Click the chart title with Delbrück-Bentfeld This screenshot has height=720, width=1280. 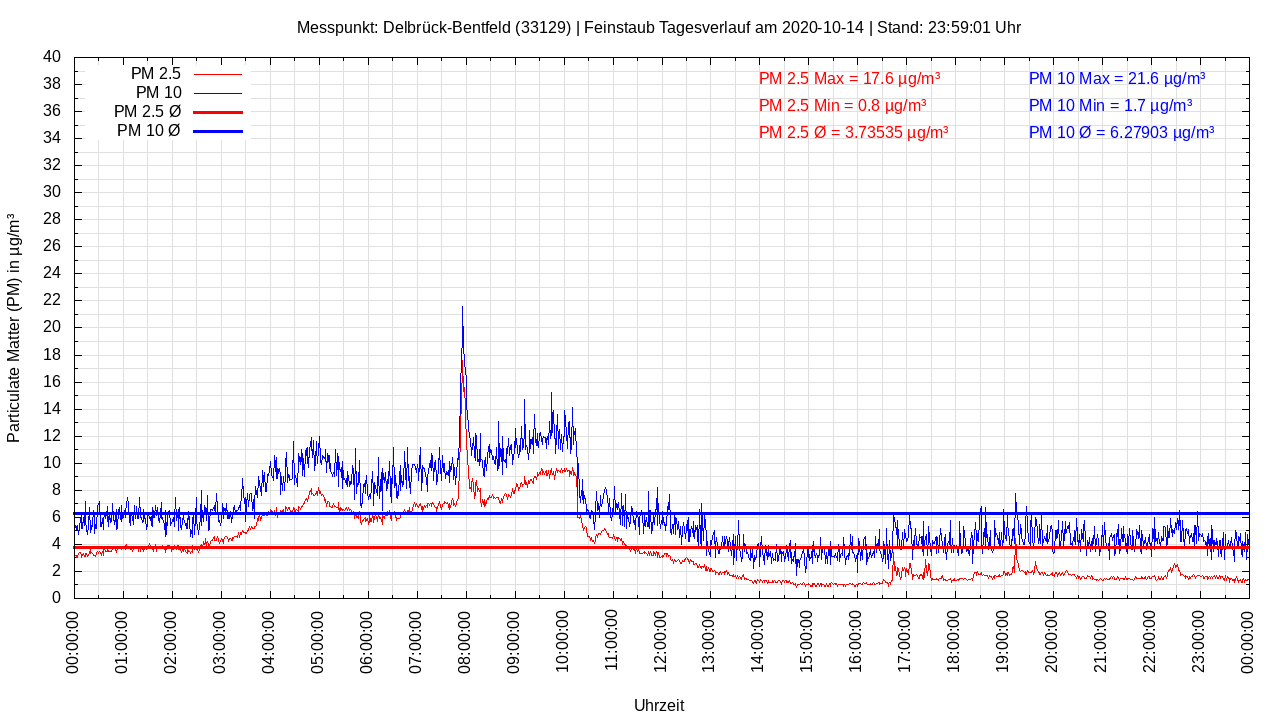(x=658, y=27)
